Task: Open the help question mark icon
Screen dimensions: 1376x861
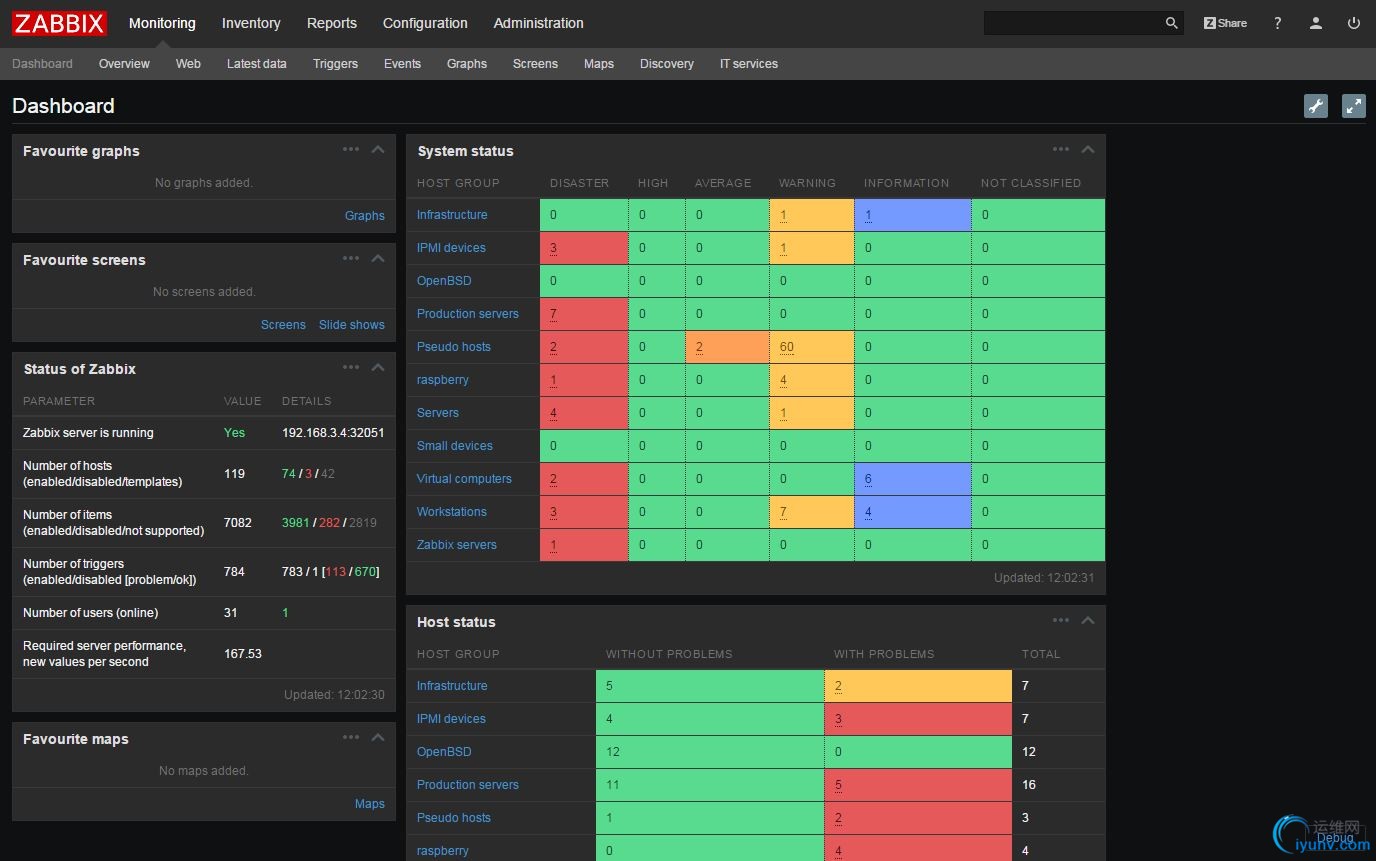Action: click(x=1277, y=23)
